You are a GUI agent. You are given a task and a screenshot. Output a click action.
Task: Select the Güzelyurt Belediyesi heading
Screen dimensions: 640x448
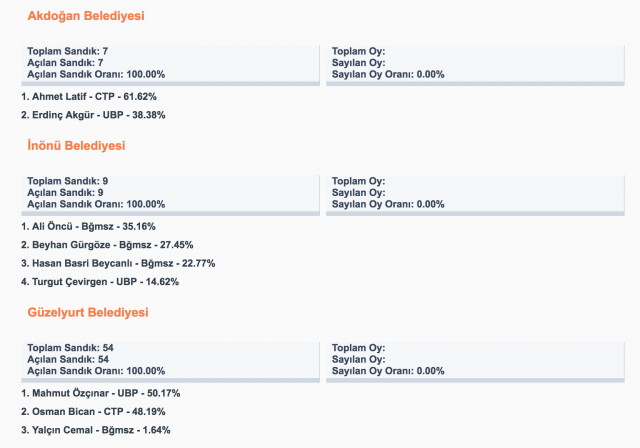(88, 313)
